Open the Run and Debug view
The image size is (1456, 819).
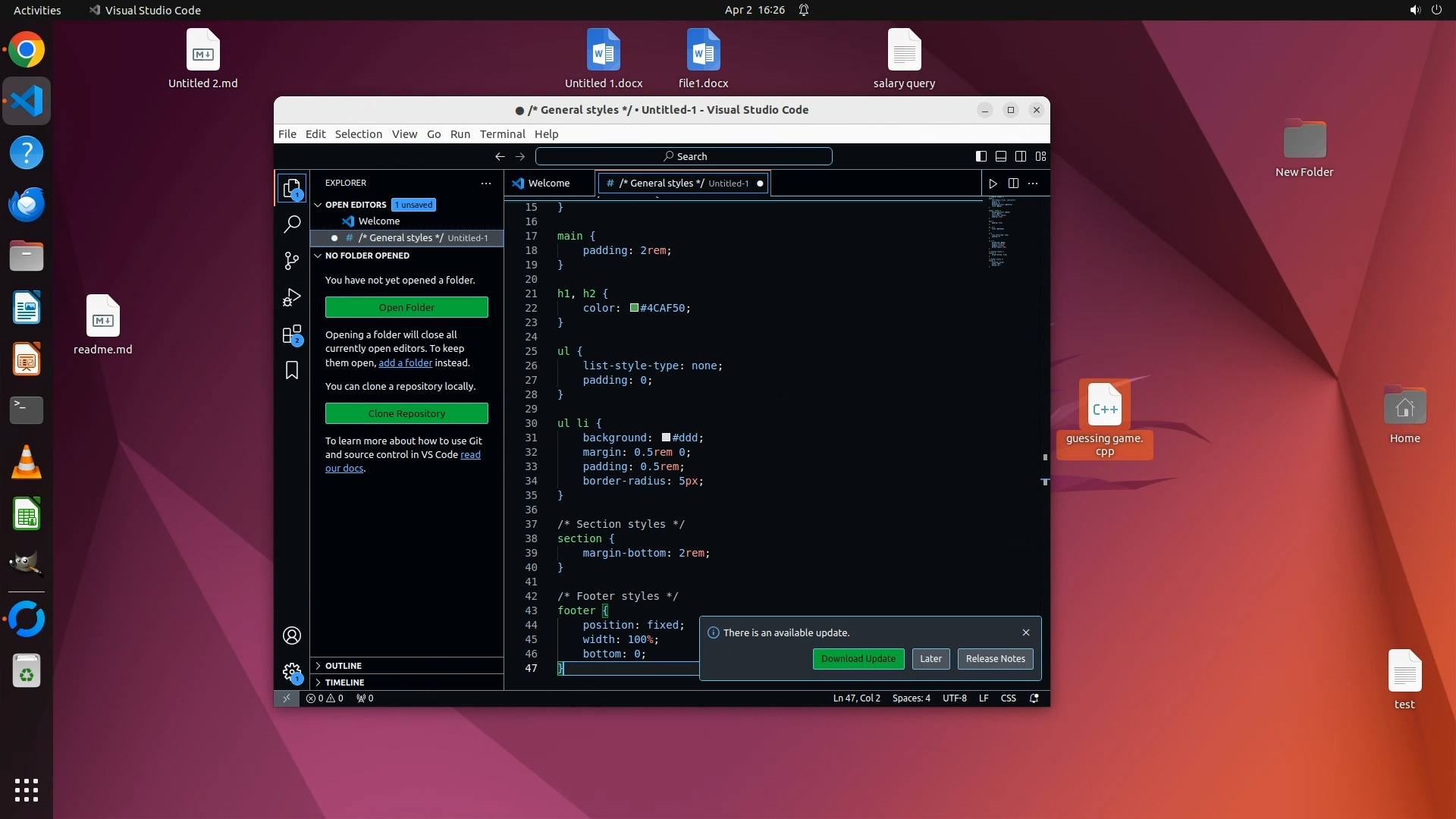292,297
